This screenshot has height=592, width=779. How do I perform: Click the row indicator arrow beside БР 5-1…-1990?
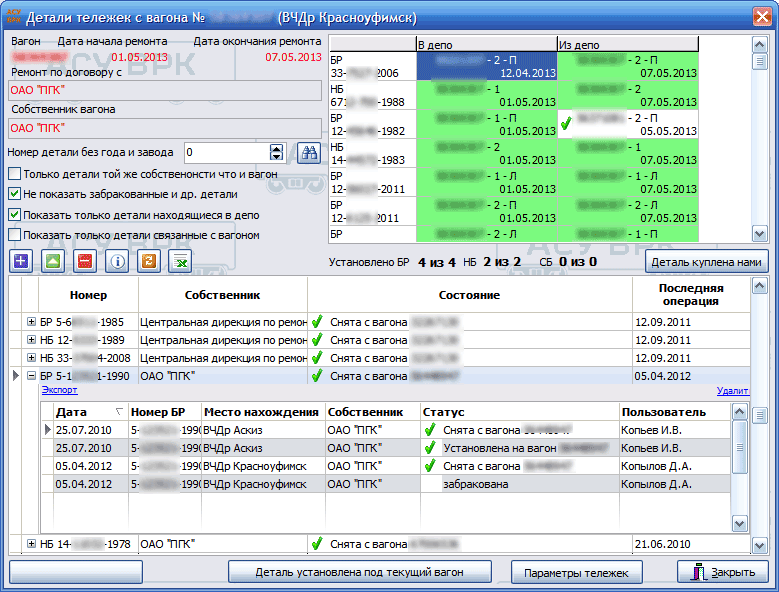[16, 376]
